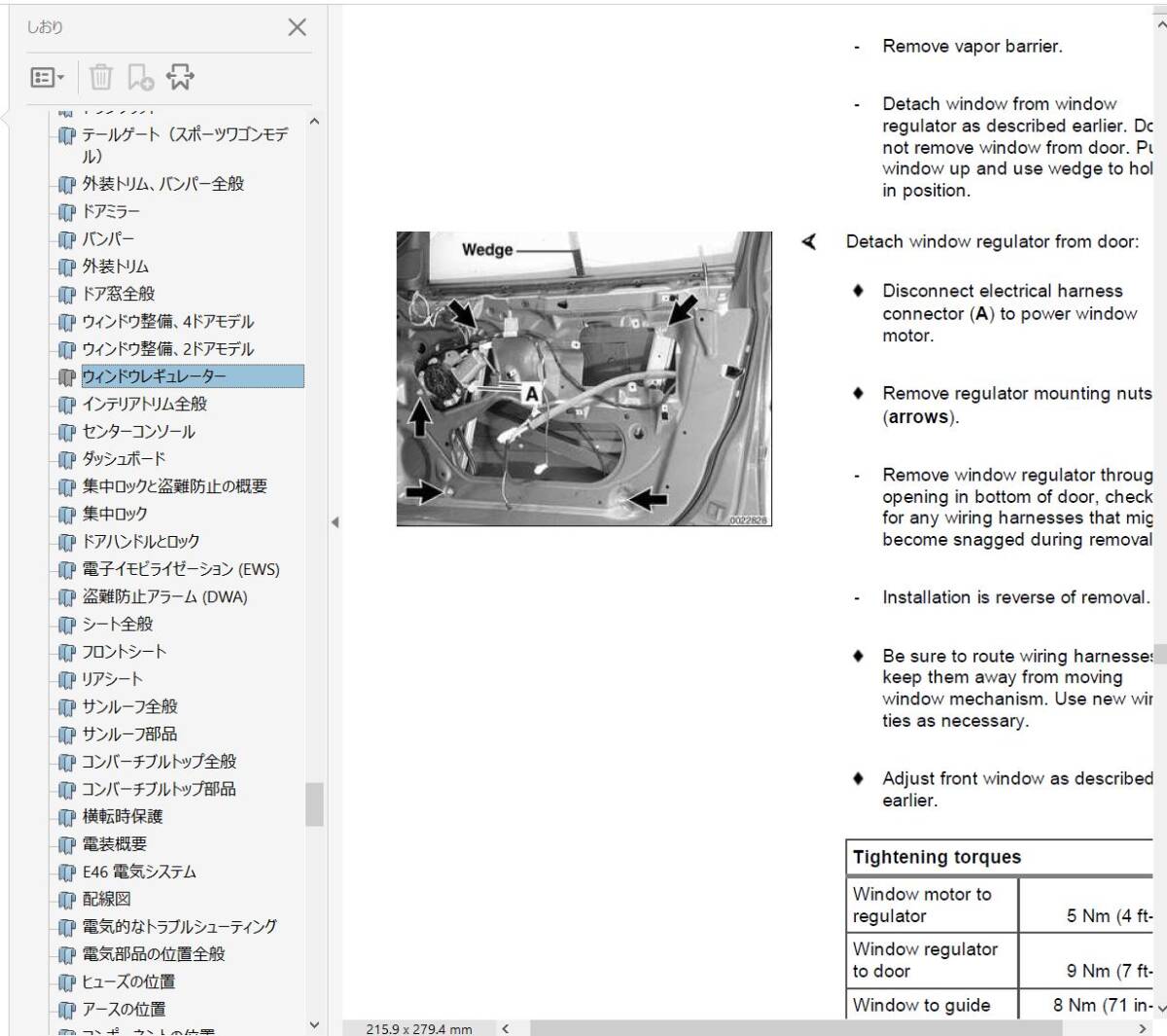Screen dimensions: 1167x1036
Task: Click bookmark list scroll-up arrow
Action: click(x=314, y=122)
